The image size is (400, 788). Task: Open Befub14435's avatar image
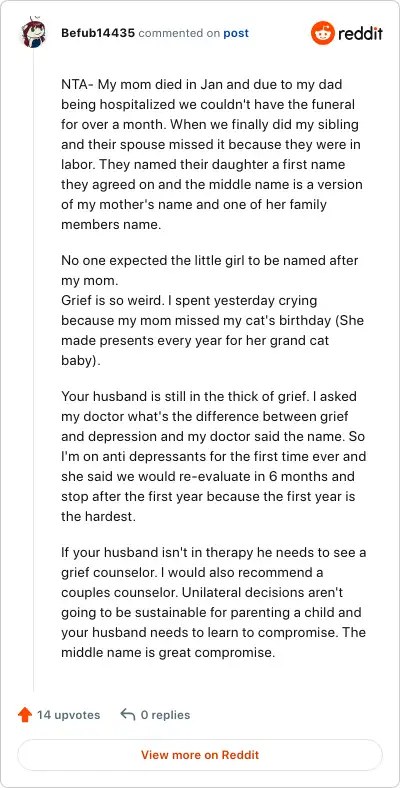tap(33, 34)
